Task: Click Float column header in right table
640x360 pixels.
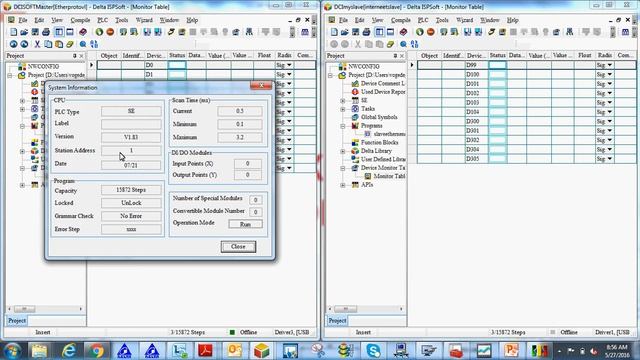Action: [584, 55]
